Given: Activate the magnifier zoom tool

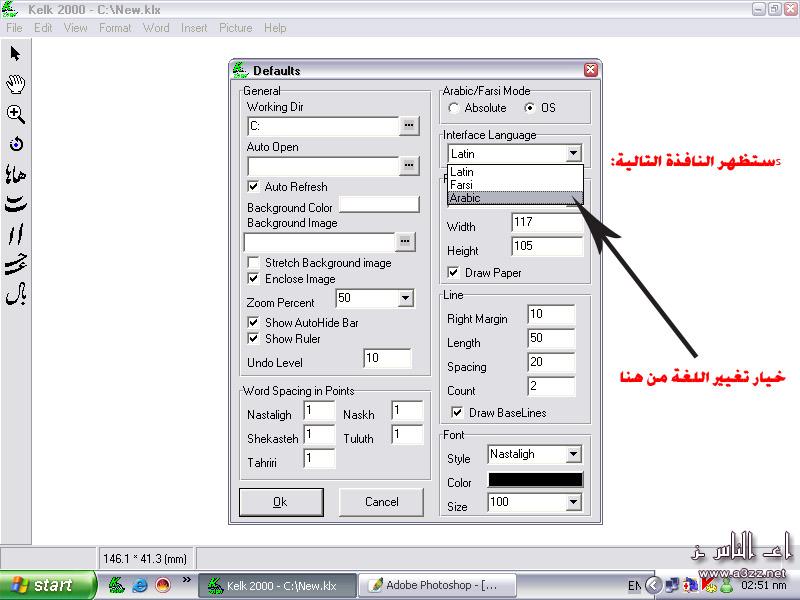Looking at the screenshot, I should pos(16,114).
